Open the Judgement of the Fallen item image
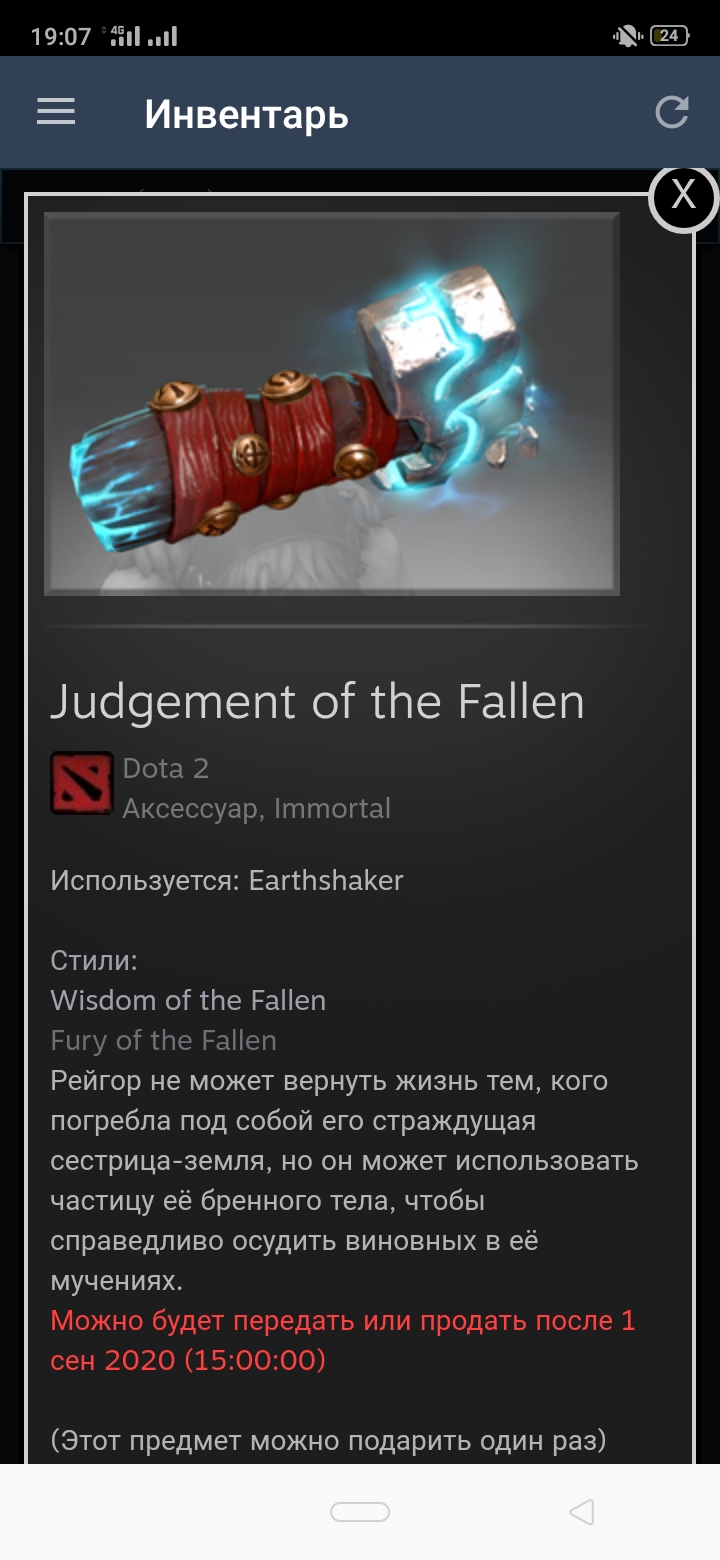 [x=332, y=404]
